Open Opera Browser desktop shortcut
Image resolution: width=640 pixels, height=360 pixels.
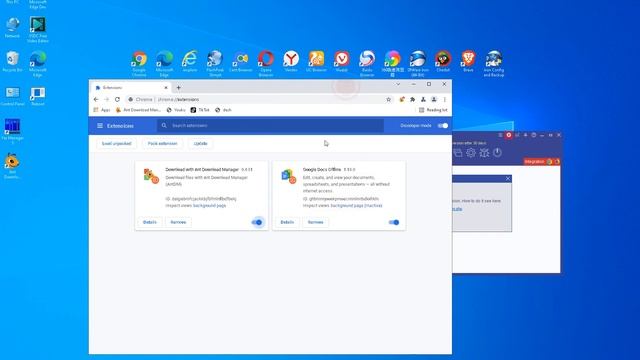(266, 63)
